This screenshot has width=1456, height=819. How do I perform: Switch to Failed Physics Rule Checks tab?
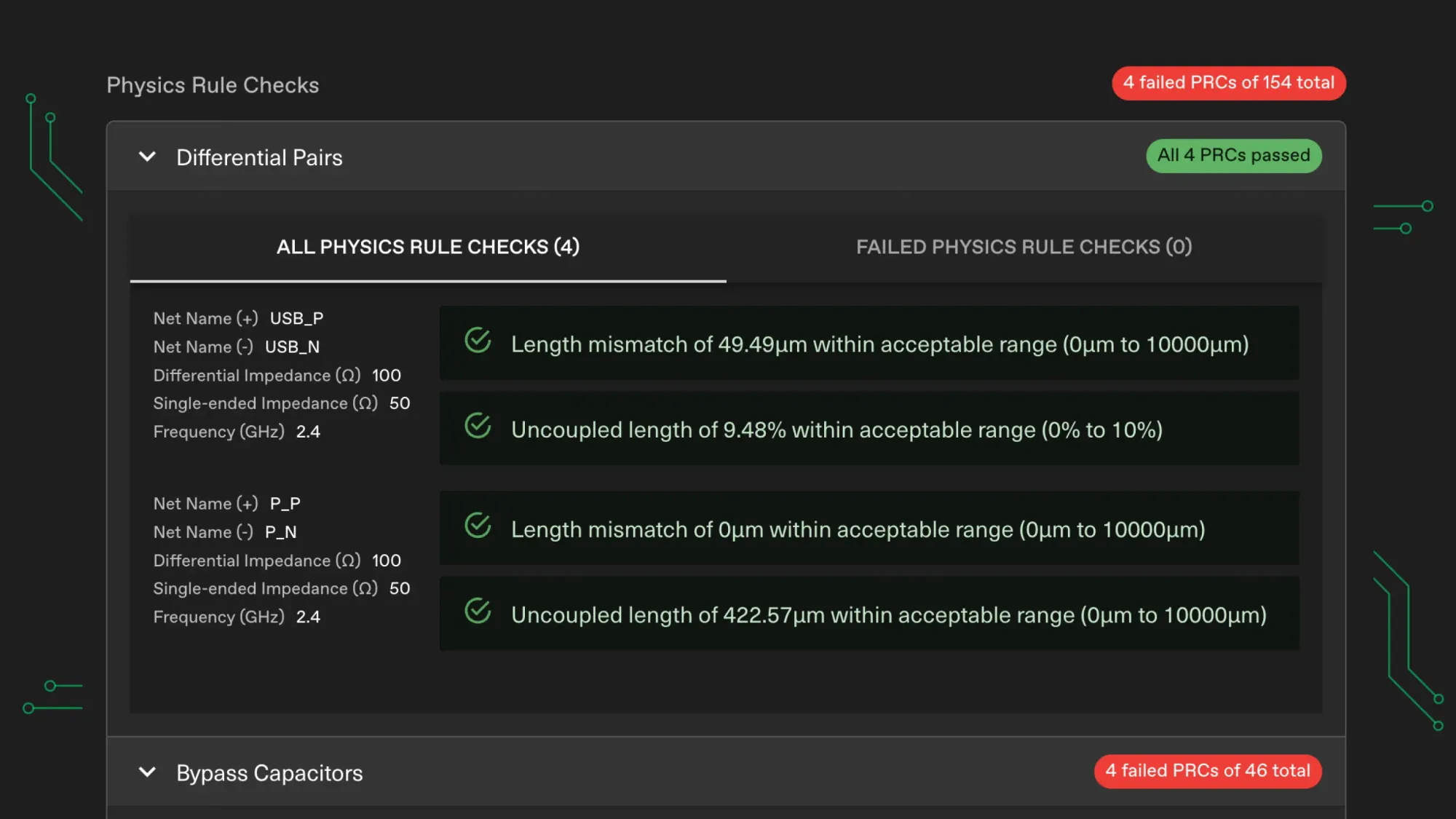(x=1024, y=247)
